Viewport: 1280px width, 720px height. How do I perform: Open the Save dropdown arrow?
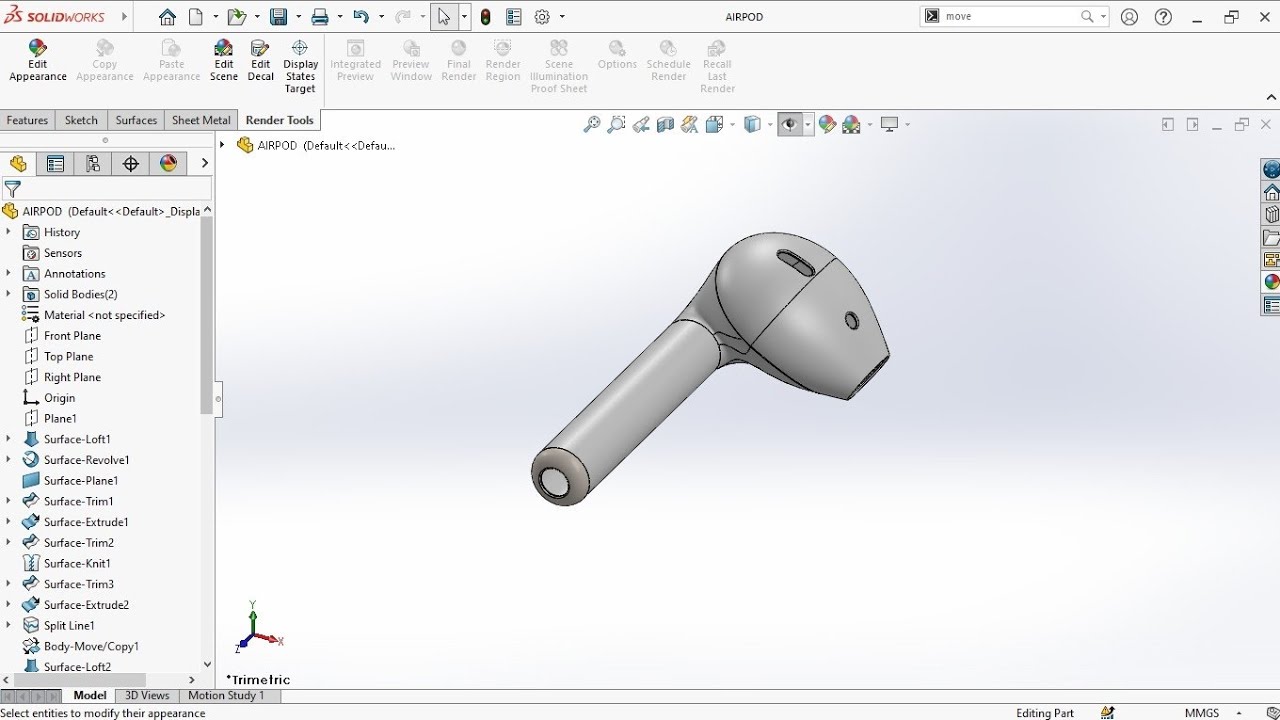(x=296, y=17)
